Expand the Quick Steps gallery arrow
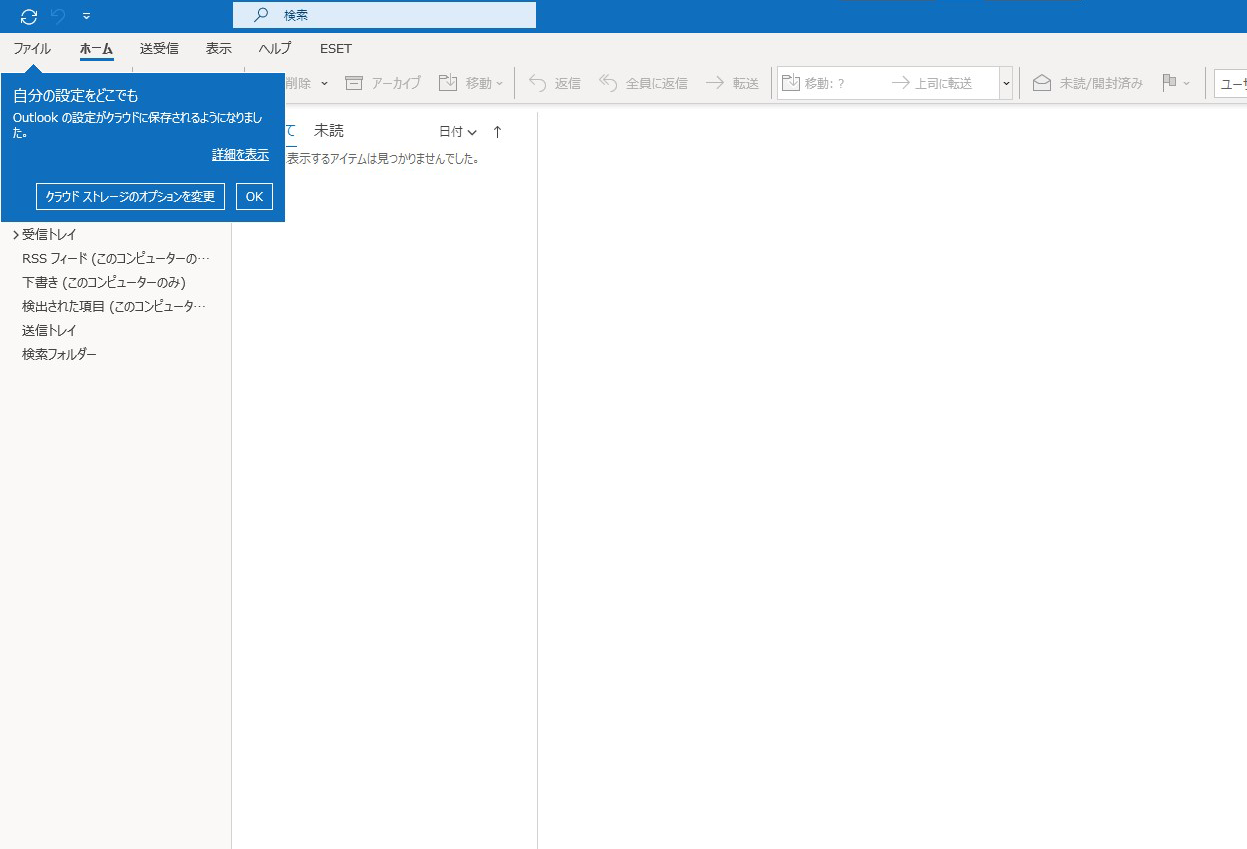The height and width of the screenshot is (849, 1247). [1006, 83]
